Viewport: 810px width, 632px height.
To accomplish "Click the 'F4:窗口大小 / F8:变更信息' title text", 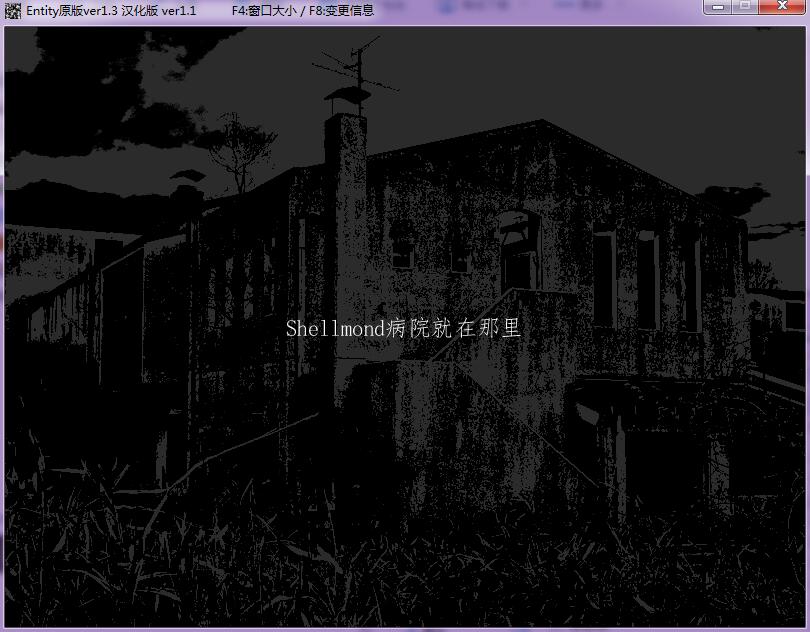I will [303, 11].
